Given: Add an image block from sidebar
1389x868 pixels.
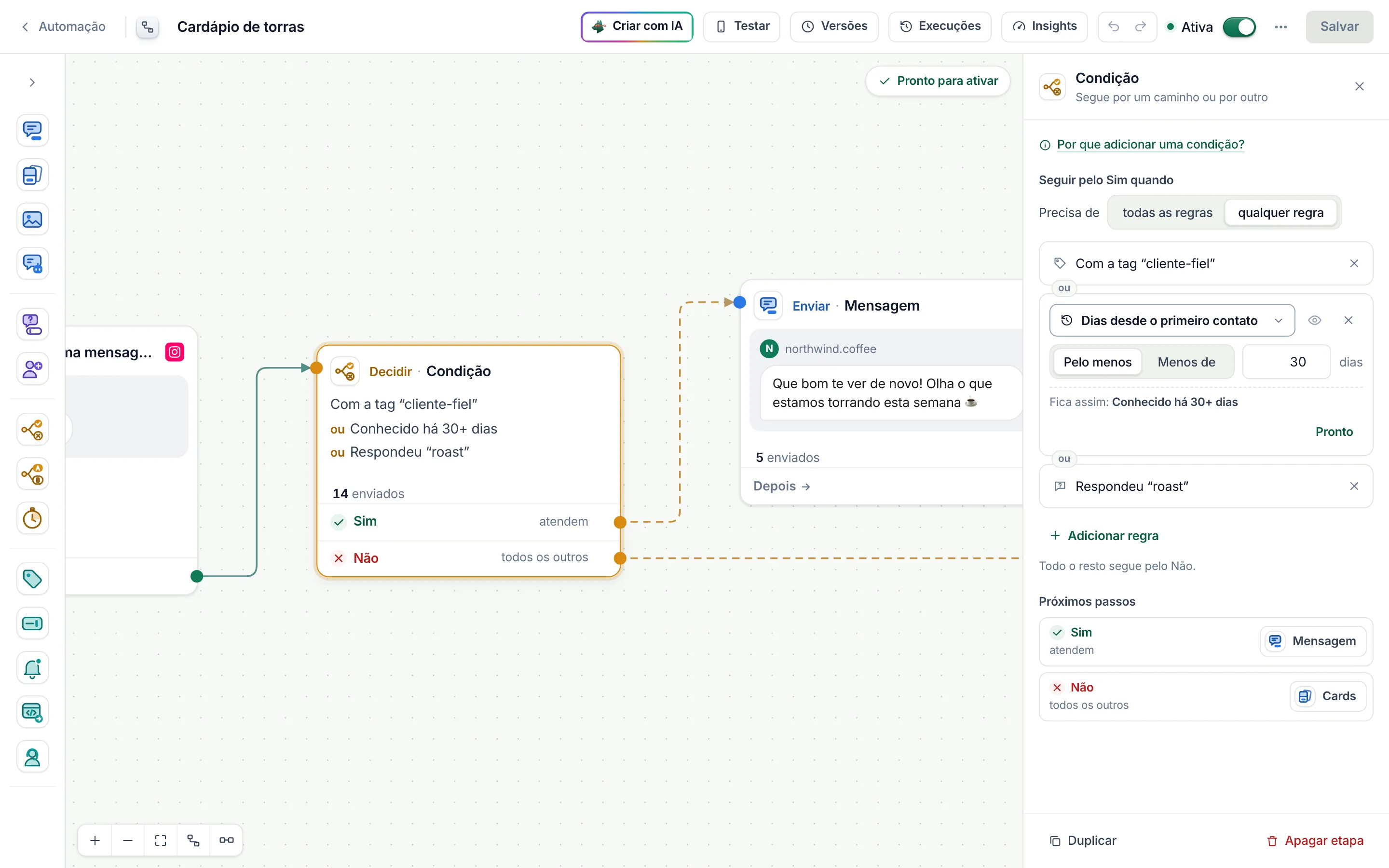Looking at the screenshot, I should [x=32, y=219].
